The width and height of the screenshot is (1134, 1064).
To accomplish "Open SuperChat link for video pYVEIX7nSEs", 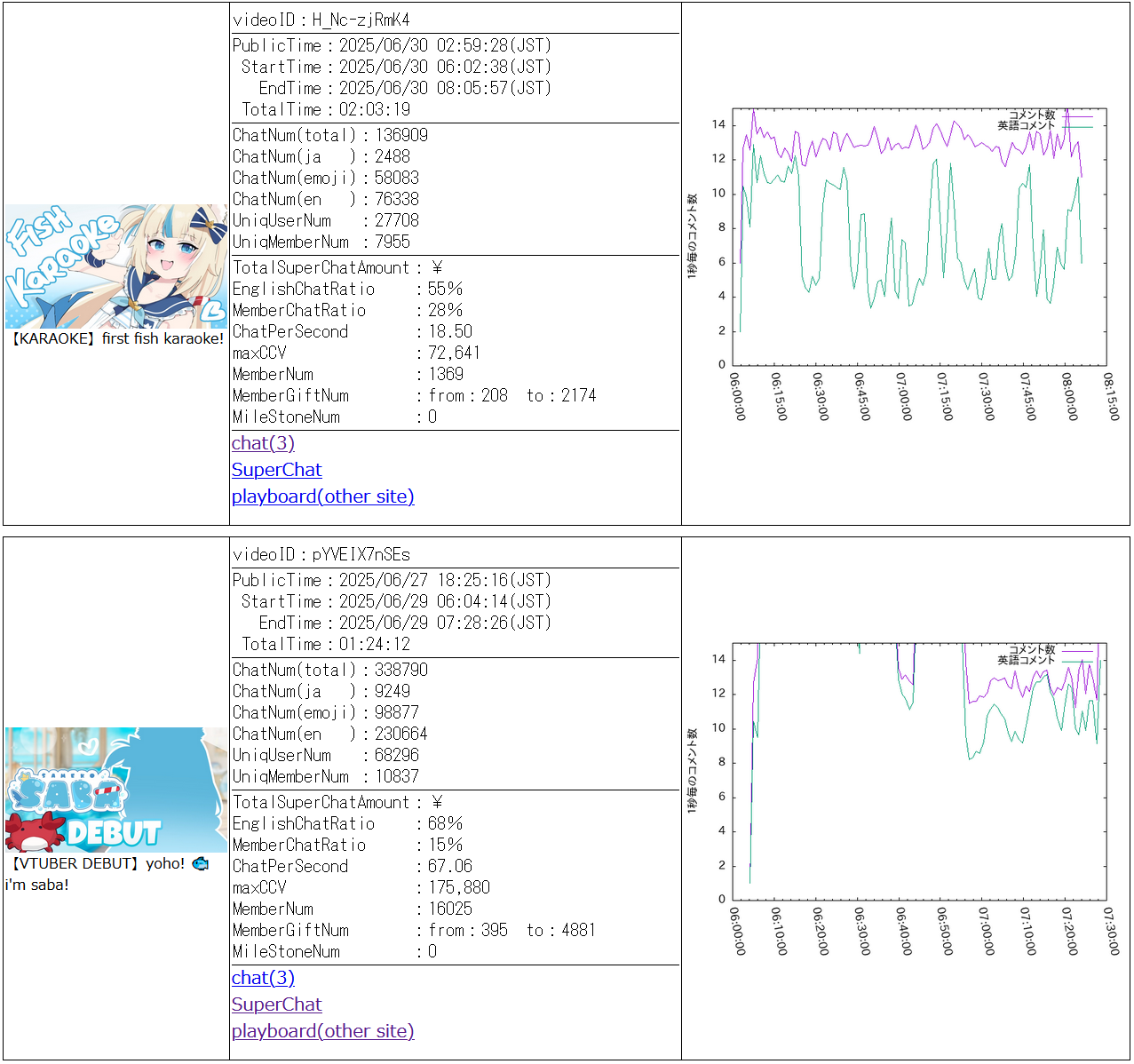I will click(276, 1004).
